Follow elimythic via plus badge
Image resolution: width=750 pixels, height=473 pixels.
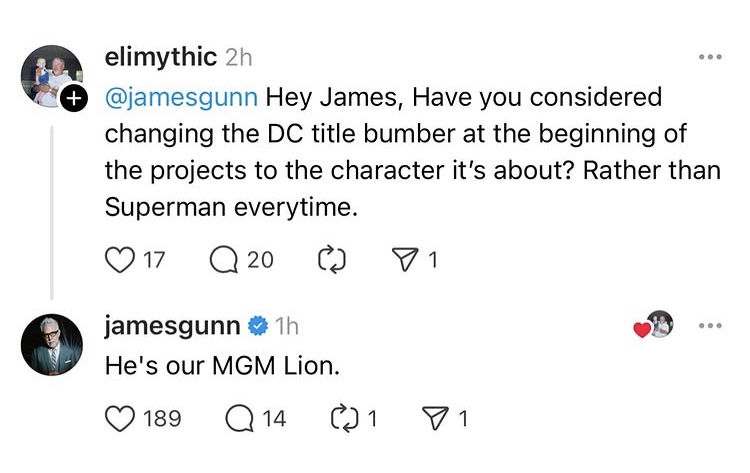click(x=72, y=99)
